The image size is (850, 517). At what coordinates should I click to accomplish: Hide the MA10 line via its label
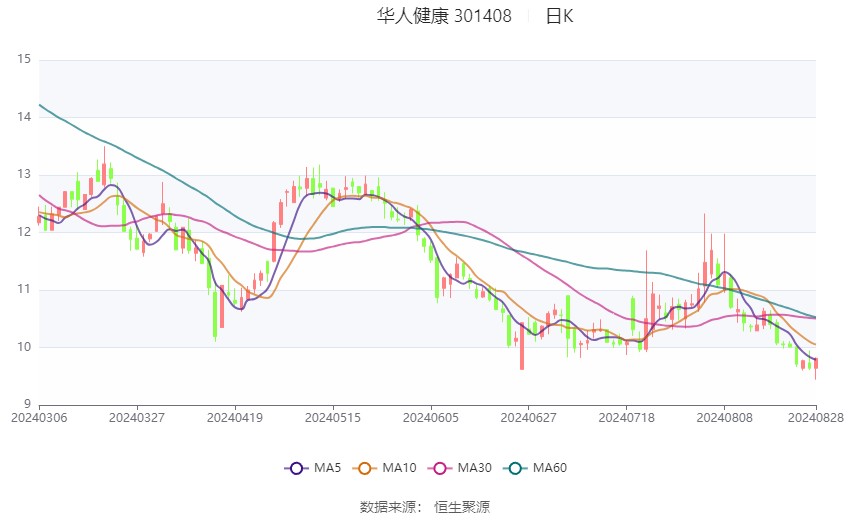399,468
